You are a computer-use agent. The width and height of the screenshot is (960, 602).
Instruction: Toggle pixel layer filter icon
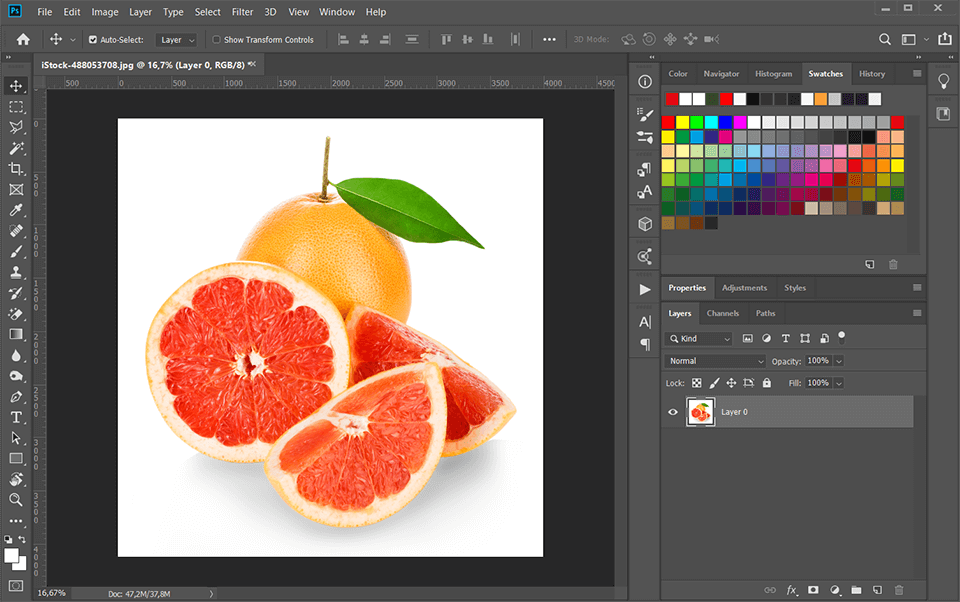point(748,338)
